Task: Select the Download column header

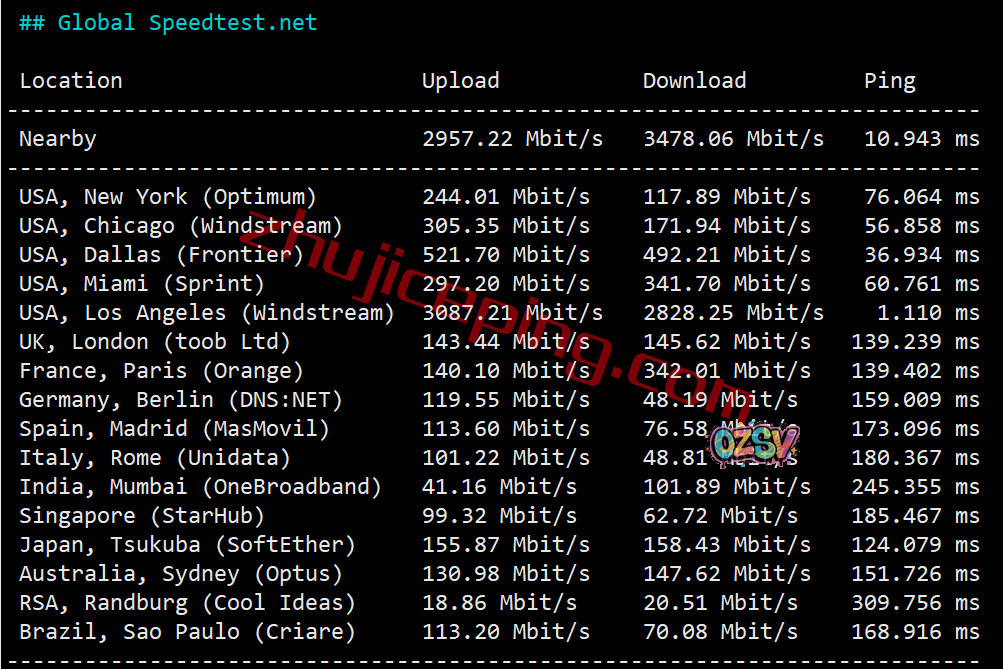Action: click(695, 81)
